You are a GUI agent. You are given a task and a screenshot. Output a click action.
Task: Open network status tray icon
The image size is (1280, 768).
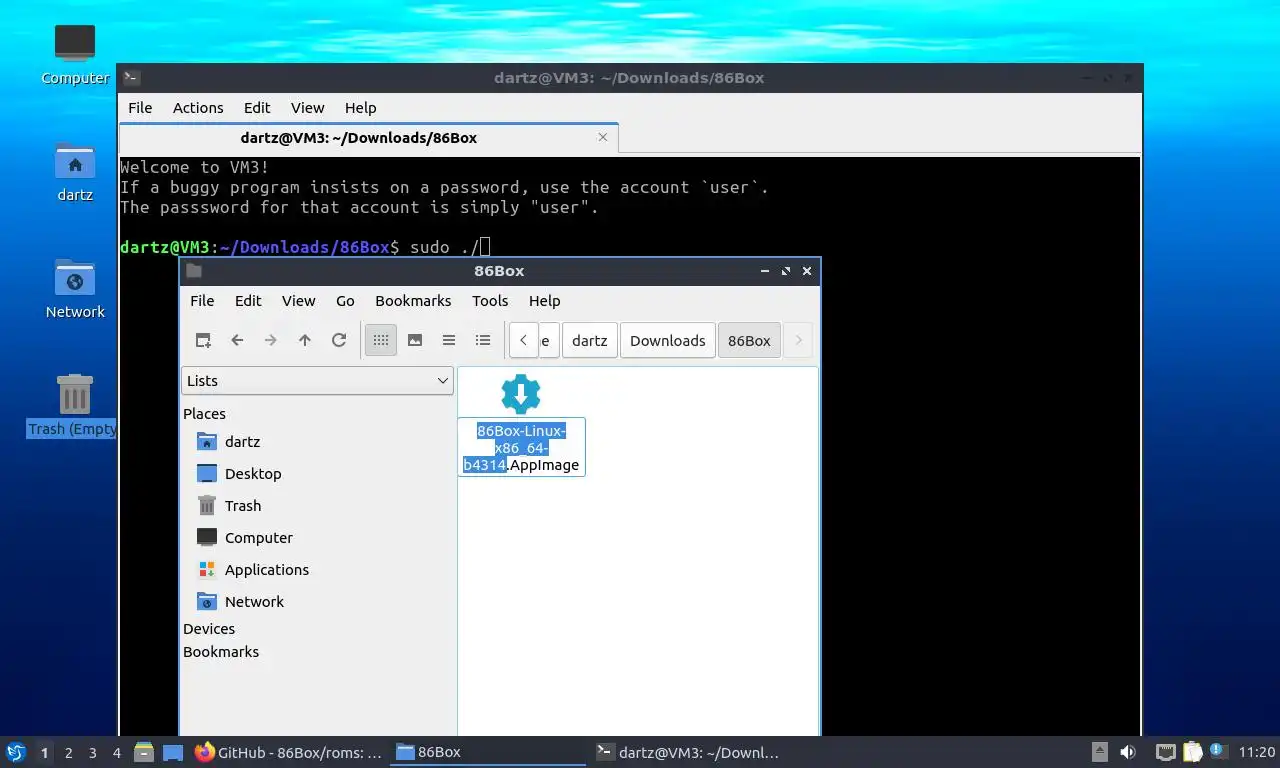click(1165, 752)
